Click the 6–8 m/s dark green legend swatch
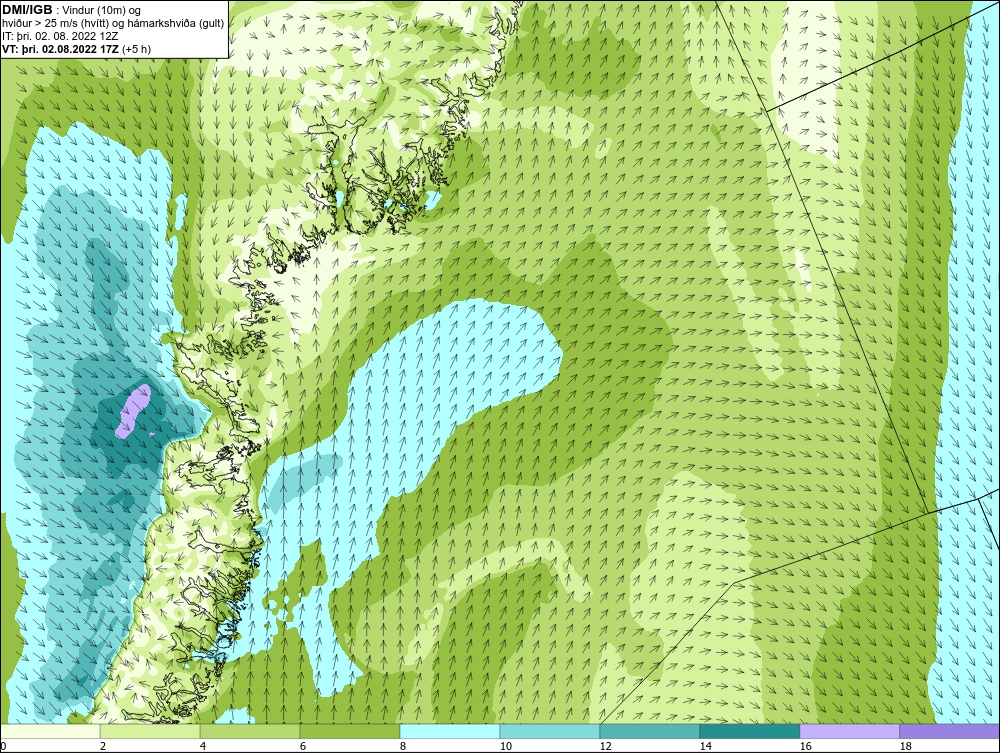Image resolution: width=1000 pixels, height=753 pixels. pos(350,731)
